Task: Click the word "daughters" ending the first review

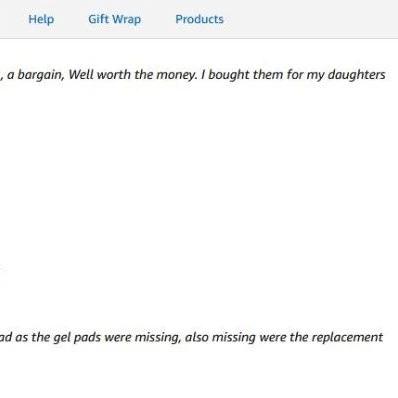Action: (x=356, y=75)
